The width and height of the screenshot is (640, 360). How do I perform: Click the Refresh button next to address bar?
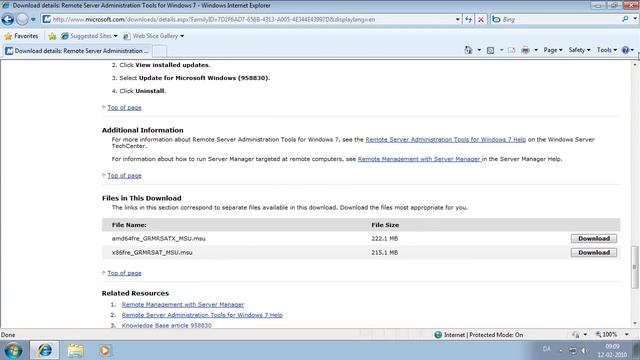(x=468, y=19)
